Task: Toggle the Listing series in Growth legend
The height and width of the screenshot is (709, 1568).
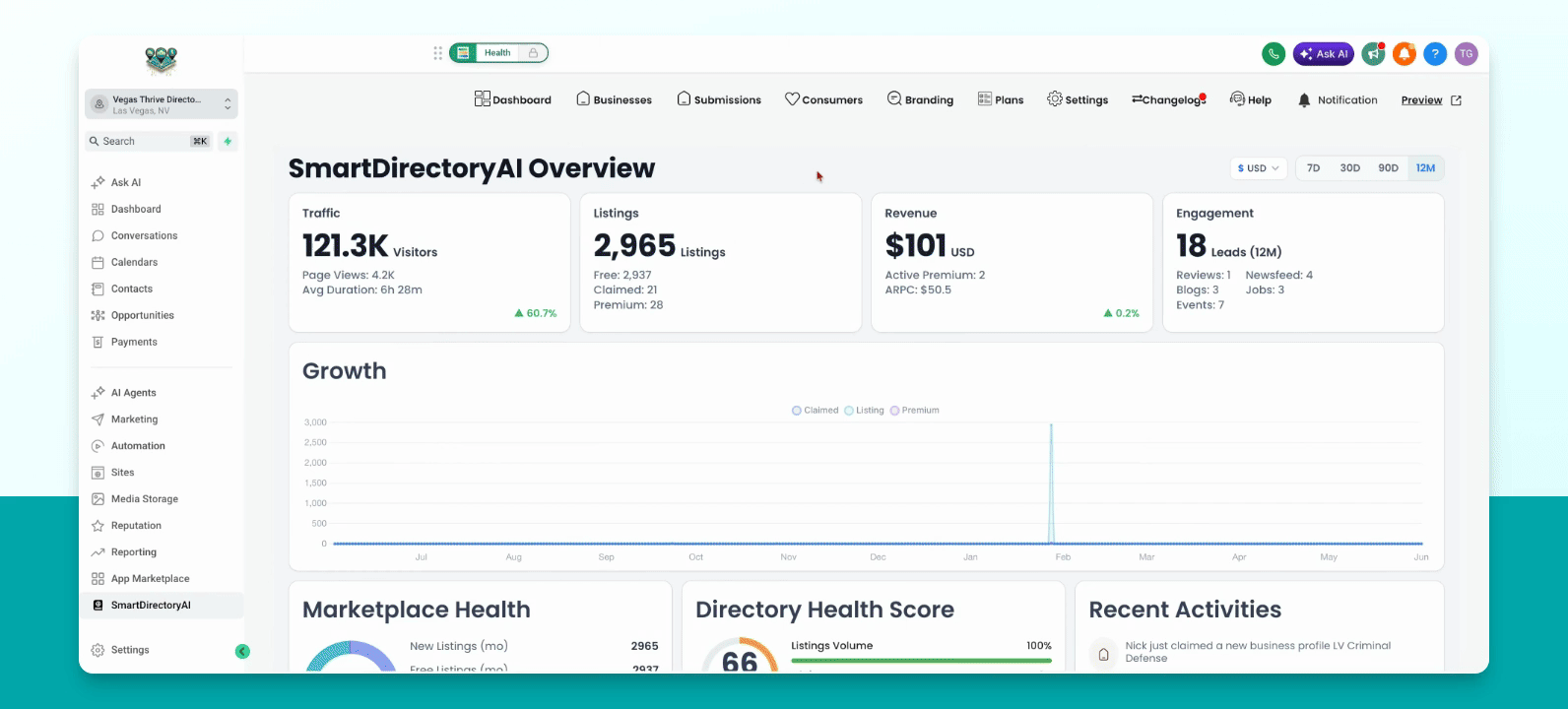Action: pyautogui.click(x=864, y=411)
